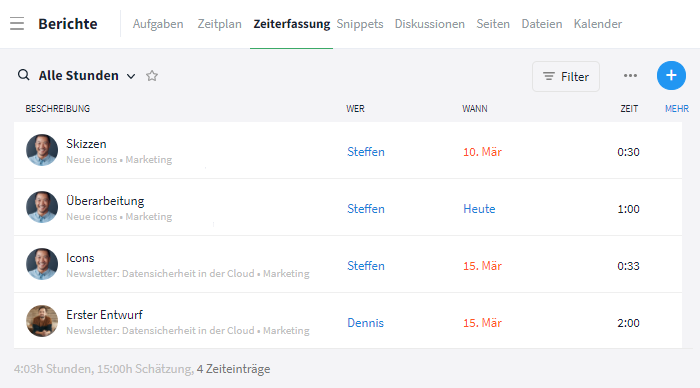Image resolution: width=700 pixels, height=388 pixels.
Task: Click Neue icons • Marketing under Überarbeitung
Action: [119, 217]
